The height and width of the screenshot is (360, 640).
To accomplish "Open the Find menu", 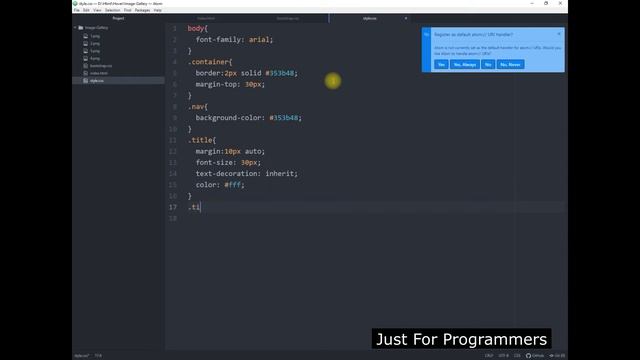I will pyautogui.click(x=128, y=10).
